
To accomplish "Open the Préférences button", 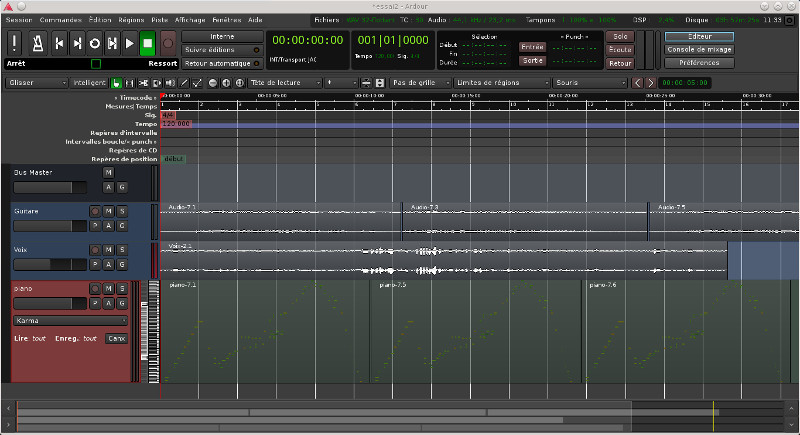I will 698,62.
